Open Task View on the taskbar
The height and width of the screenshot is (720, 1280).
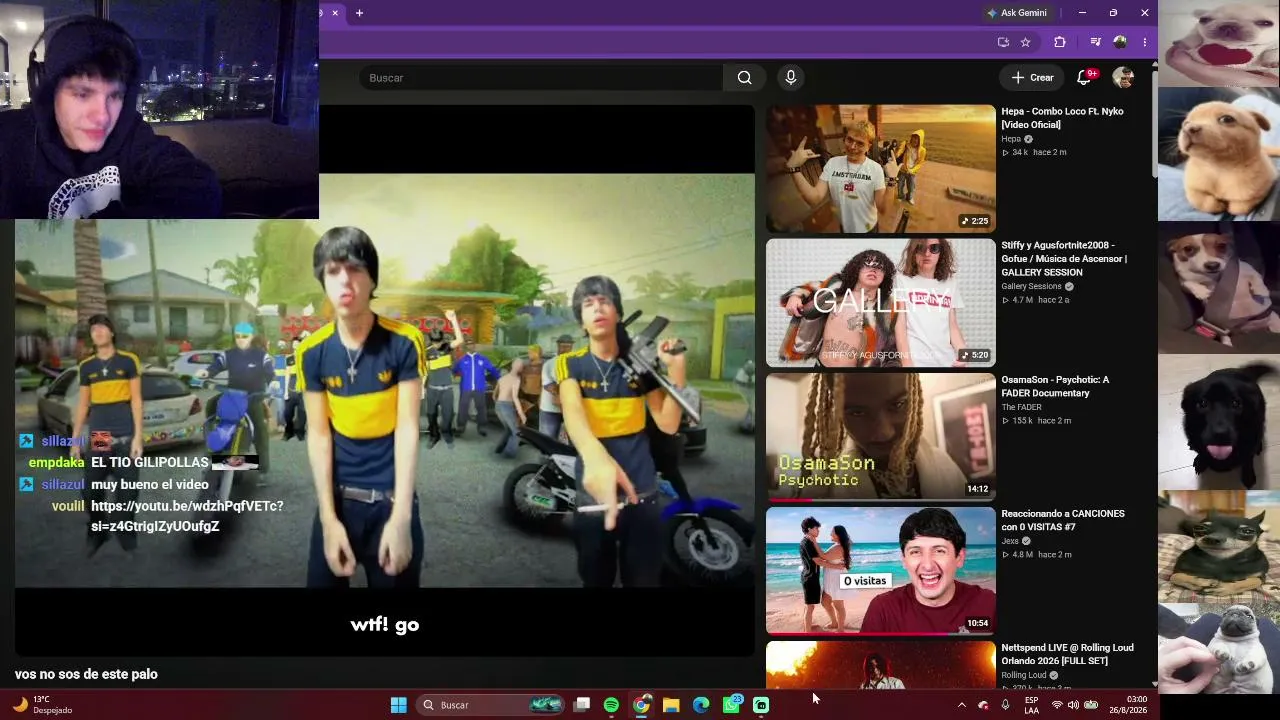pyautogui.click(x=582, y=705)
